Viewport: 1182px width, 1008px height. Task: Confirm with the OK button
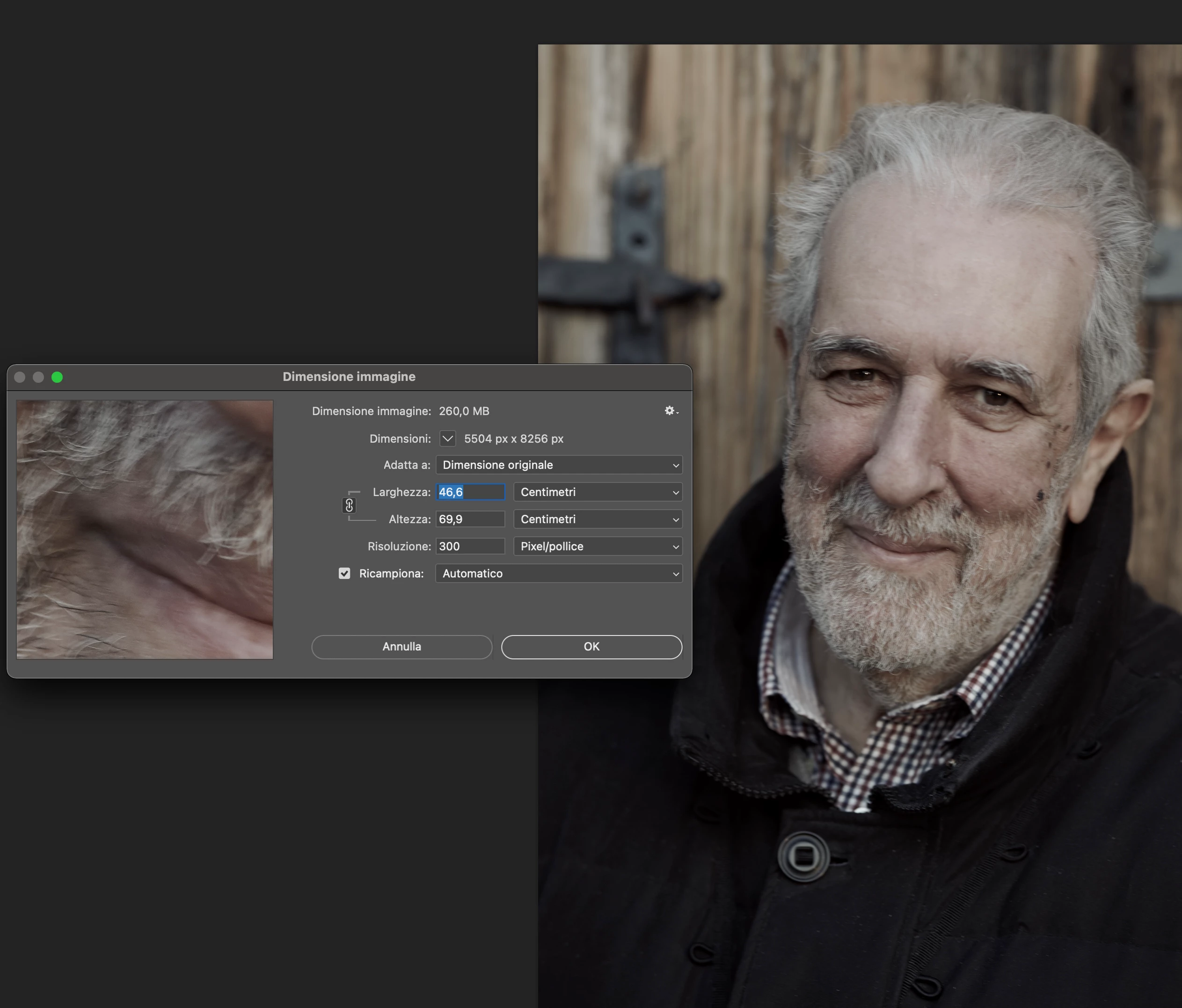coord(591,647)
